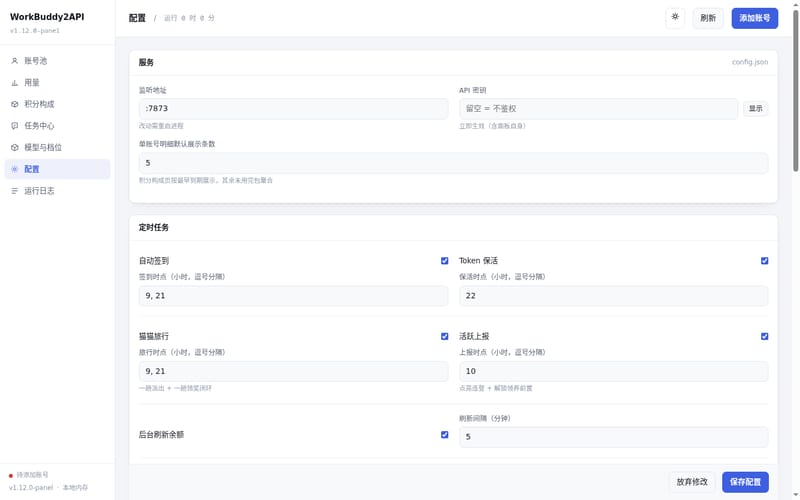The width and height of the screenshot is (800, 500).
Task: Open 模型与档位 settings
Action: (x=57, y=147)
